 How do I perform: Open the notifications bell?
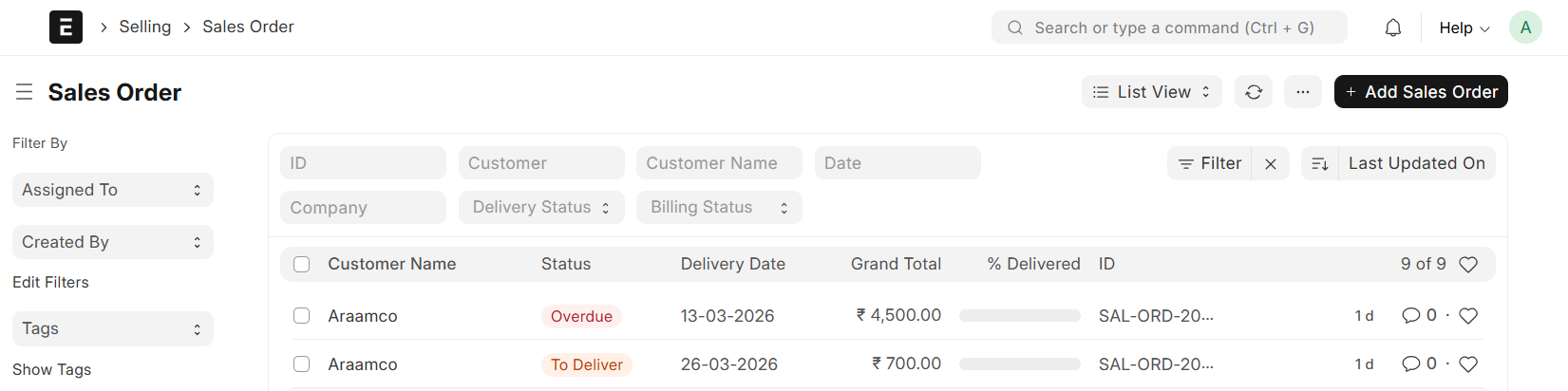click(x=1392, y=28)
